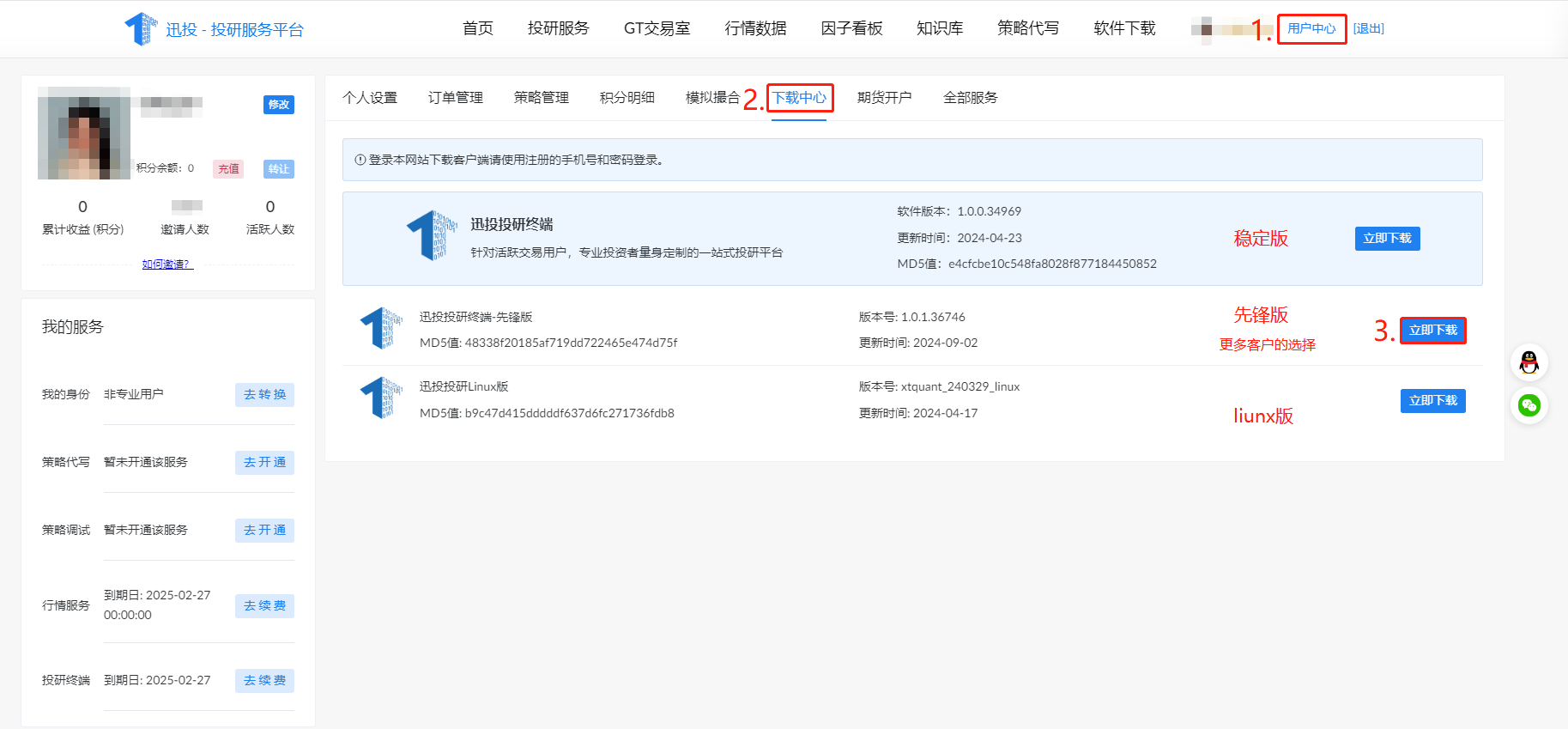Switch to 策略管理 tab
Viewport: 1568px width, 729px height.
tap(542, 98)
